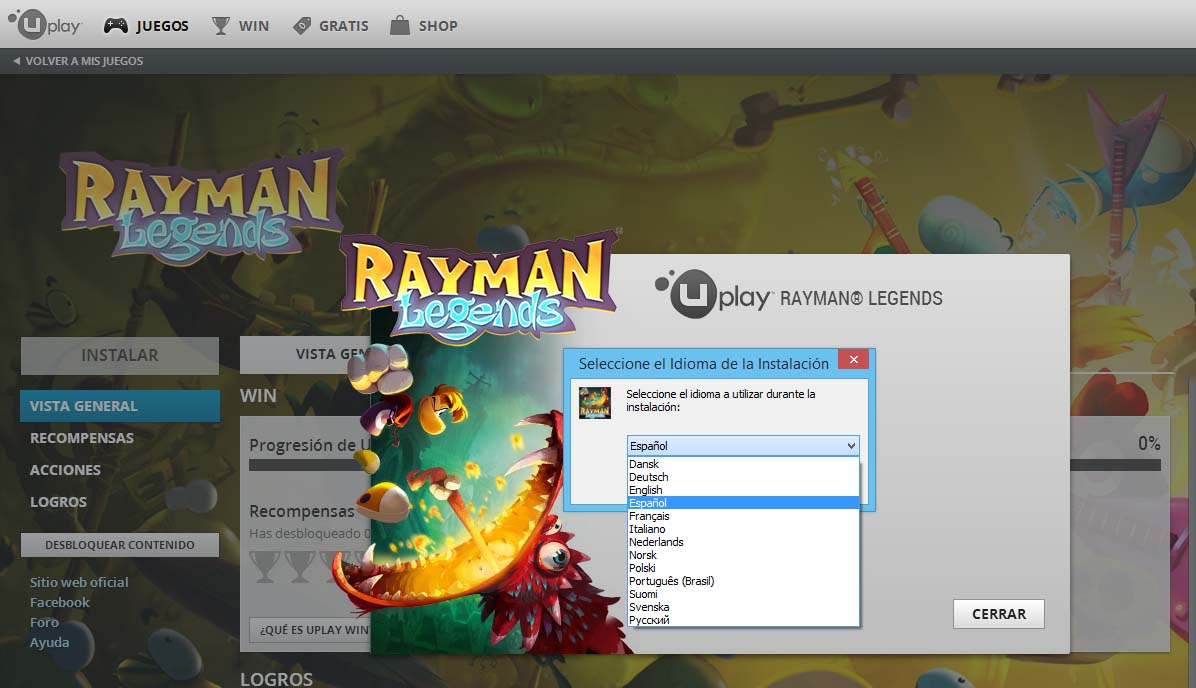Click the Instalar button

tap(120, 355)
